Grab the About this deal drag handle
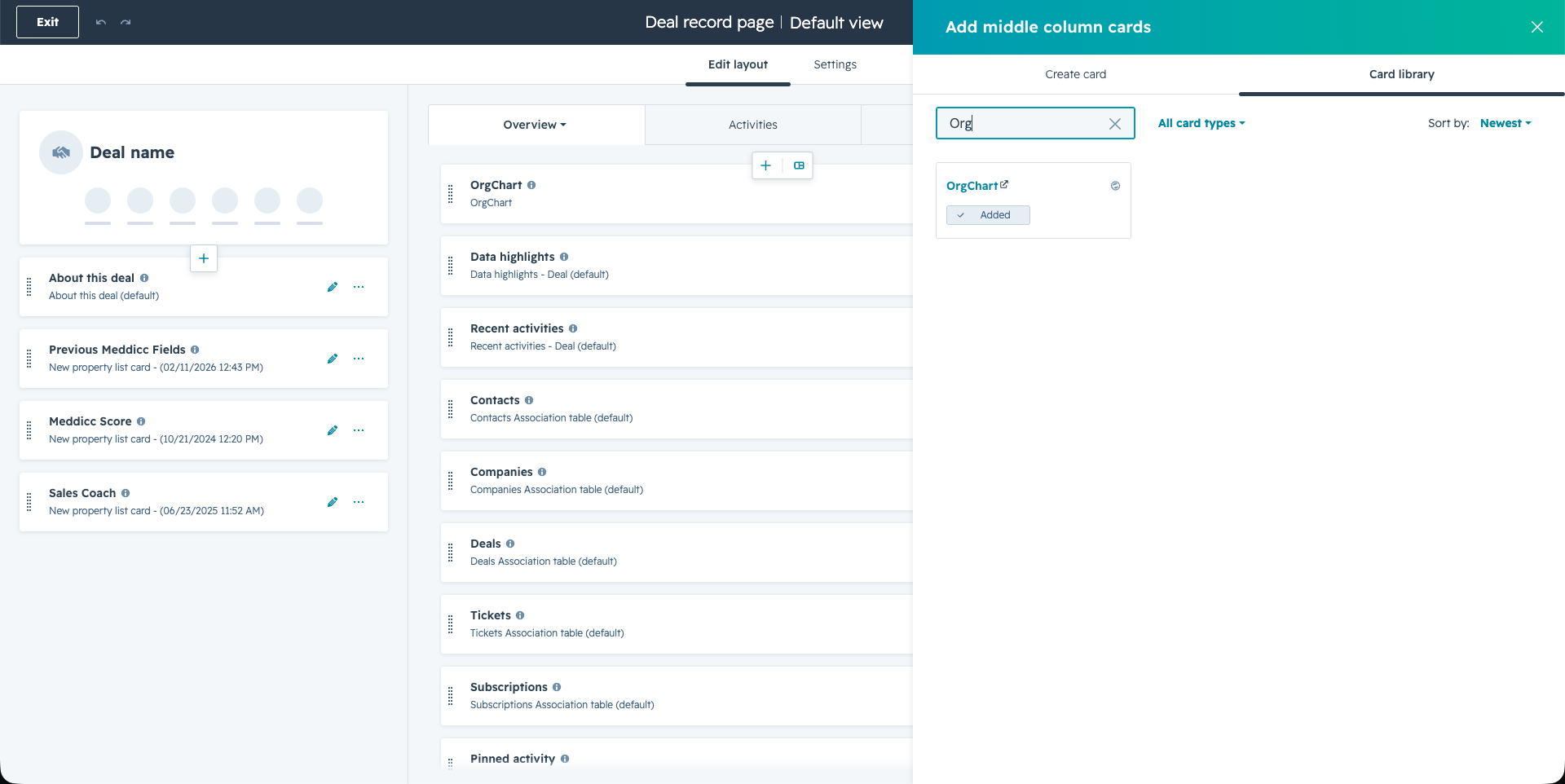Screen dimensions: 1565x784 29,287
